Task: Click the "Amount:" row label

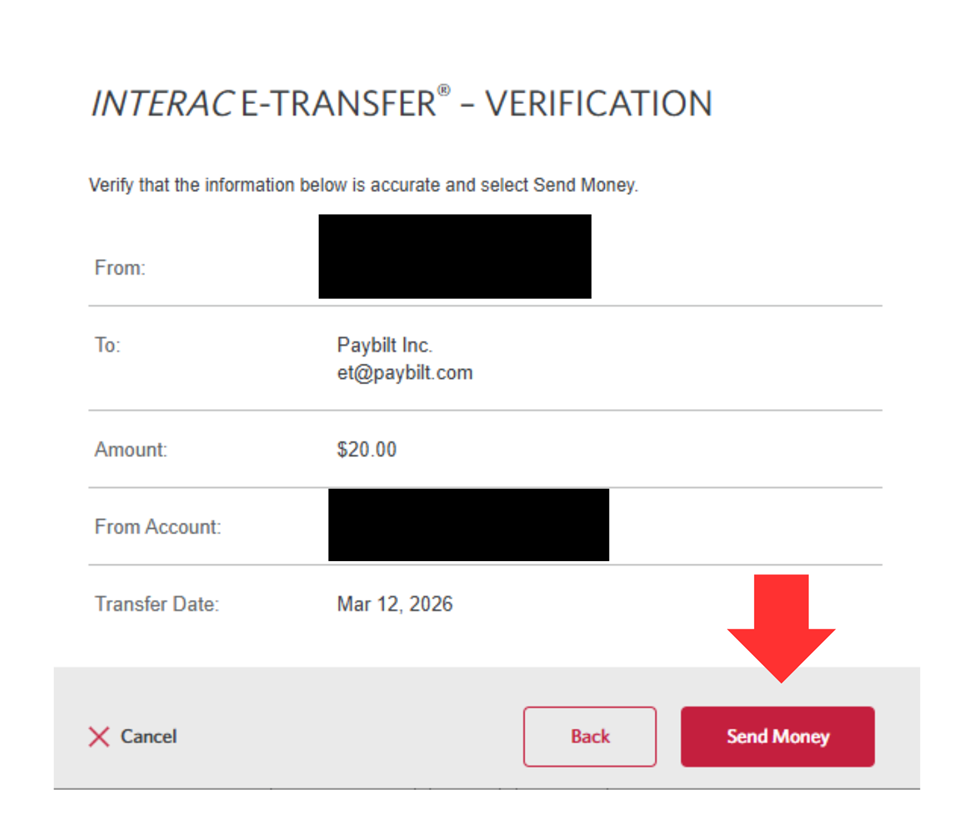Action: [131, 450]
